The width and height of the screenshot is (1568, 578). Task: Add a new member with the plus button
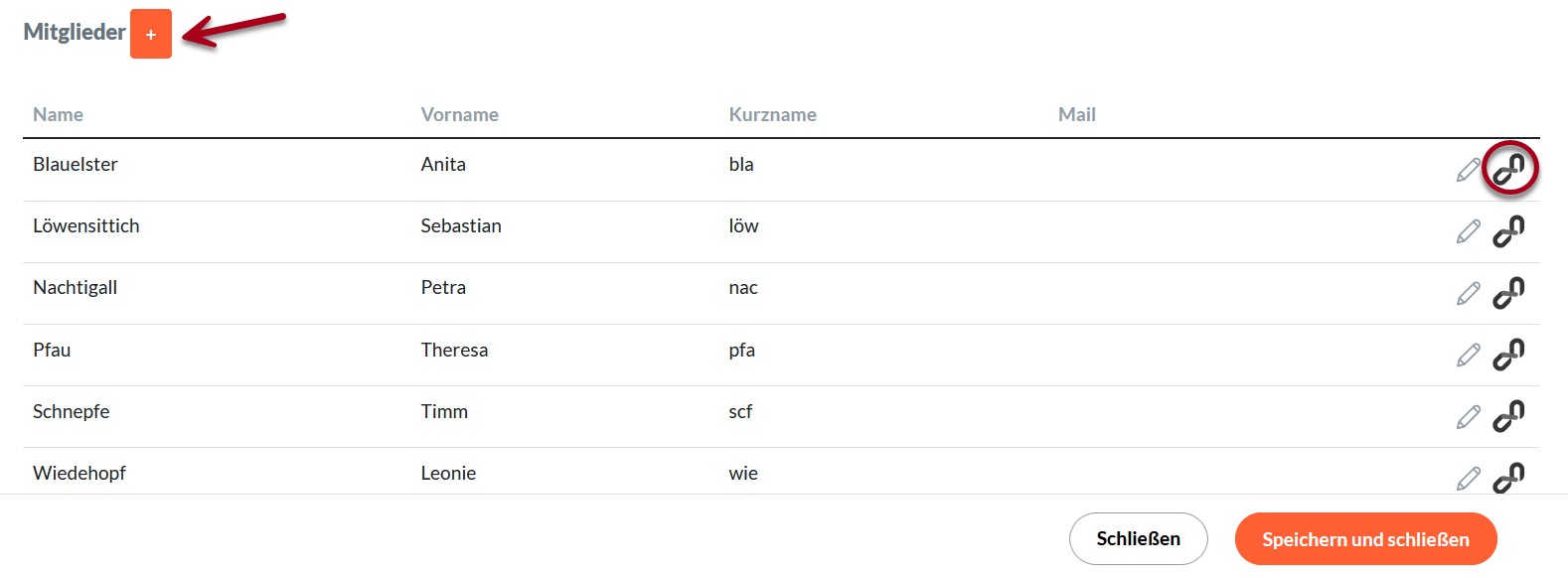(x=150, y=33)
